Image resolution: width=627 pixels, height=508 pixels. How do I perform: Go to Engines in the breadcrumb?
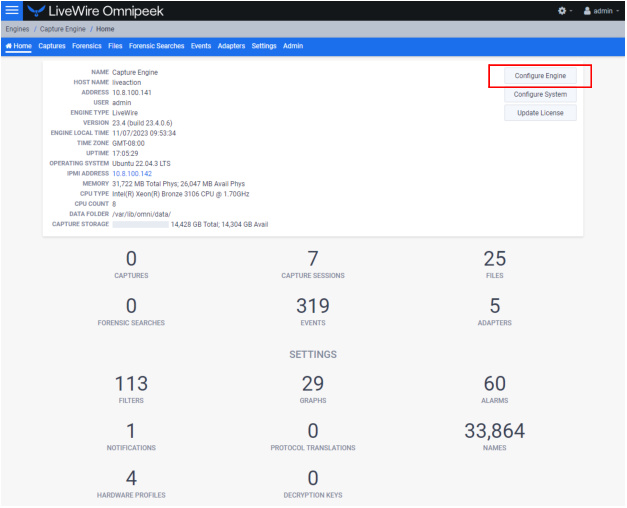(x=17, y=29)
